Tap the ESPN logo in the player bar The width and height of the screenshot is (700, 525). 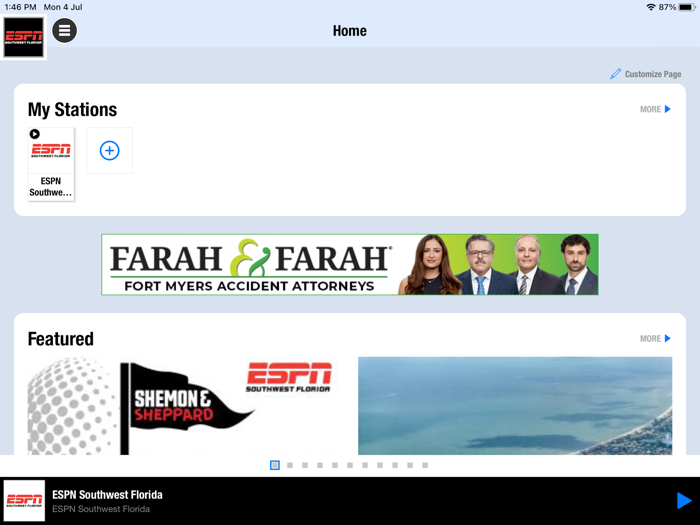pos(24,501)
